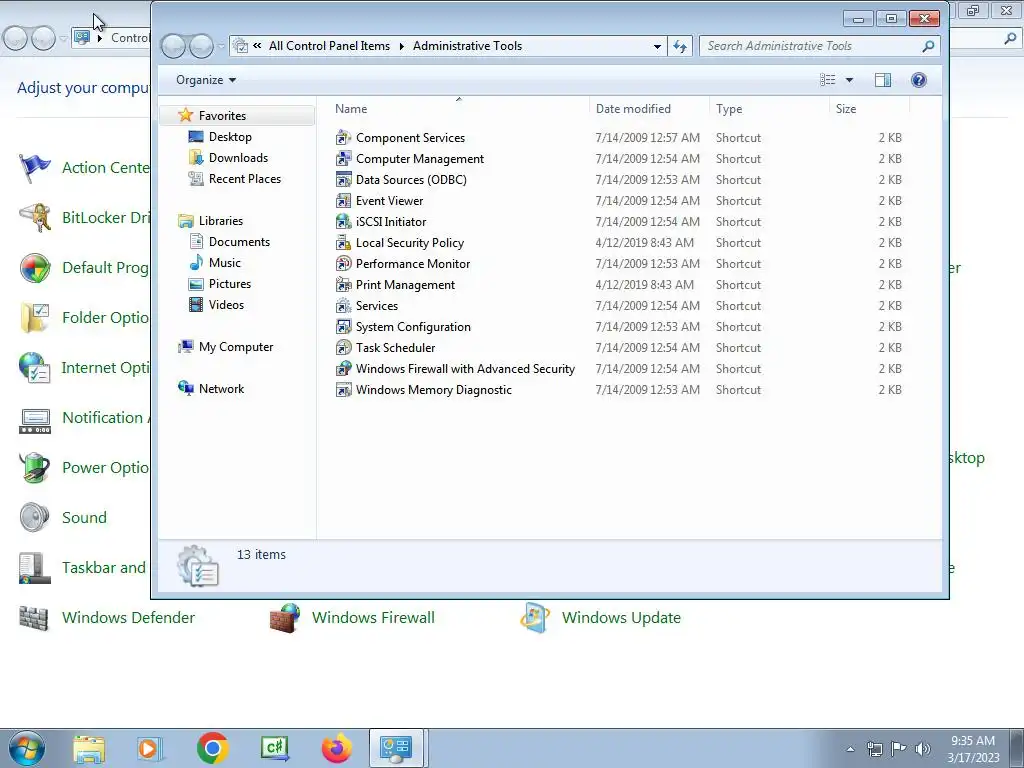Open Desktop in navigation pane

pos(230,136)
